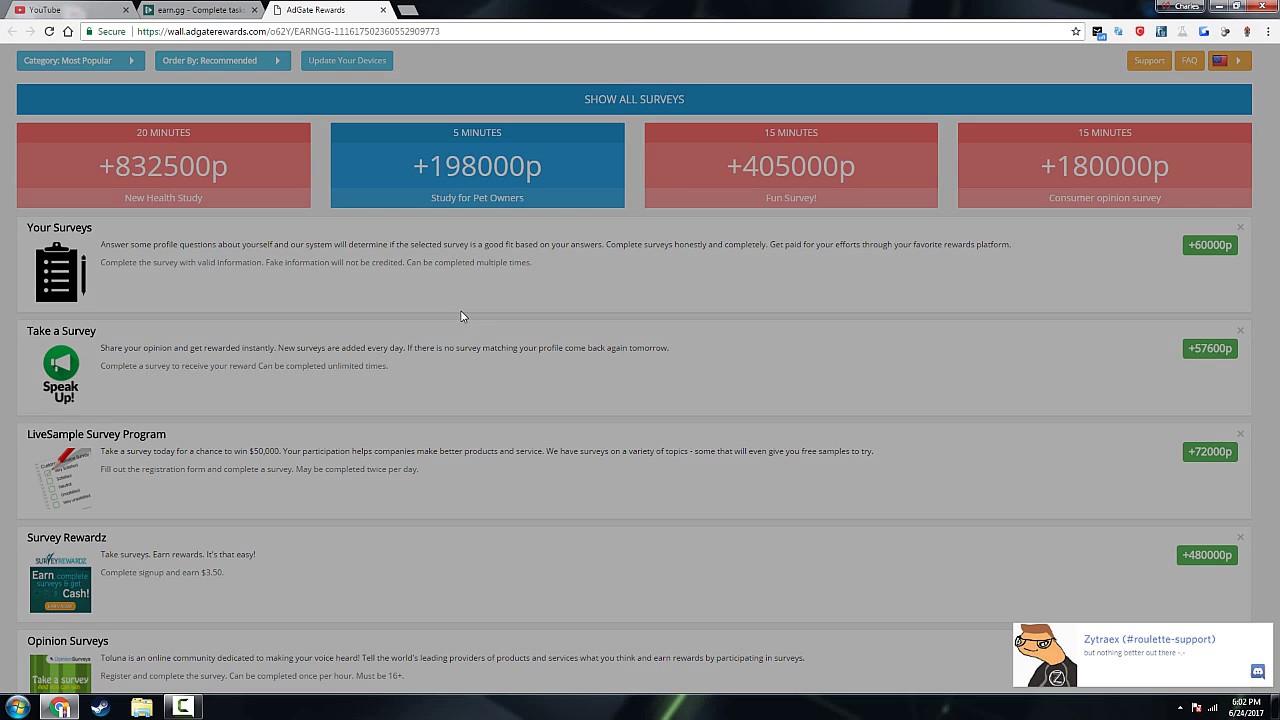Go to the browser home page icon

(x=68, y=31)
